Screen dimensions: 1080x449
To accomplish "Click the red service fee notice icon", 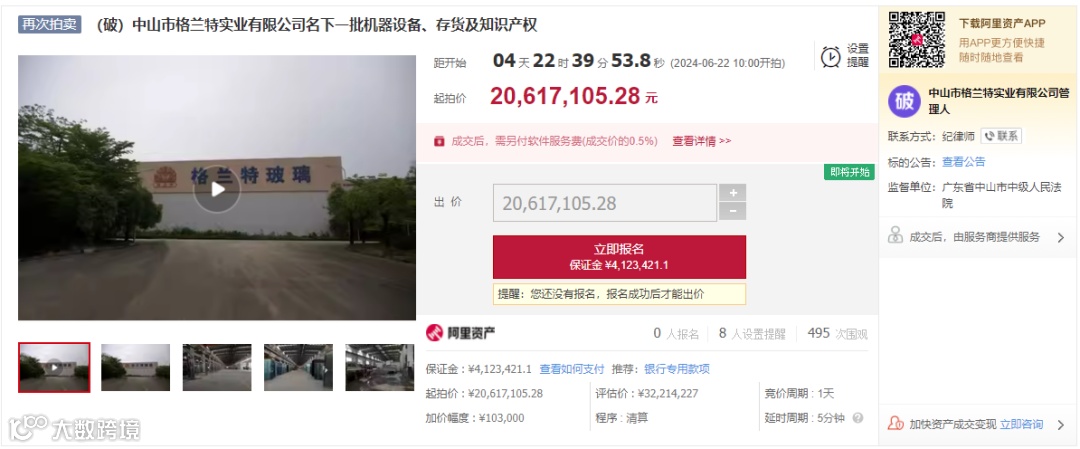I will click(x=439, y=141).
